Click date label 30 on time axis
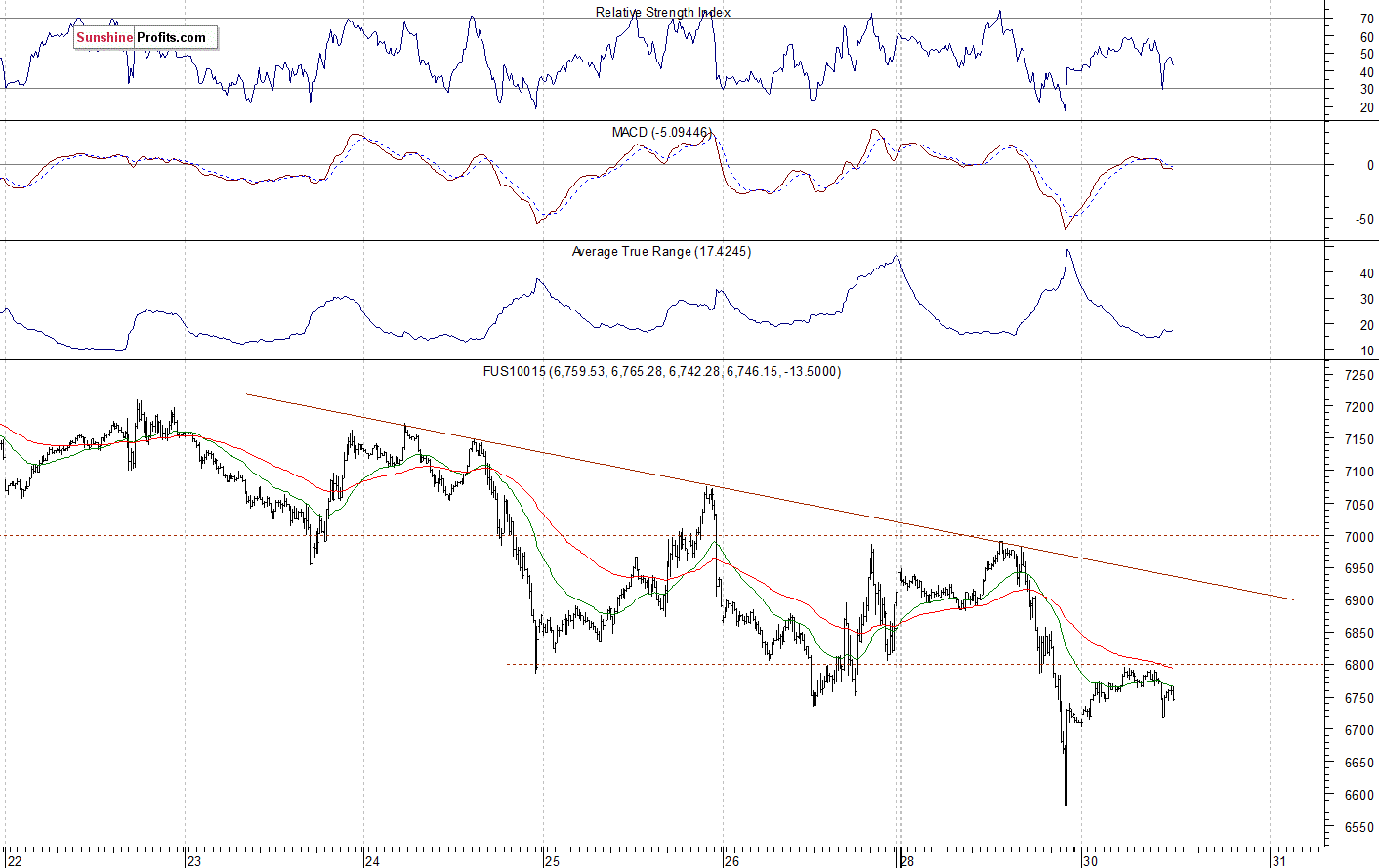1379x868 pixels. [x=1090, y=861]
